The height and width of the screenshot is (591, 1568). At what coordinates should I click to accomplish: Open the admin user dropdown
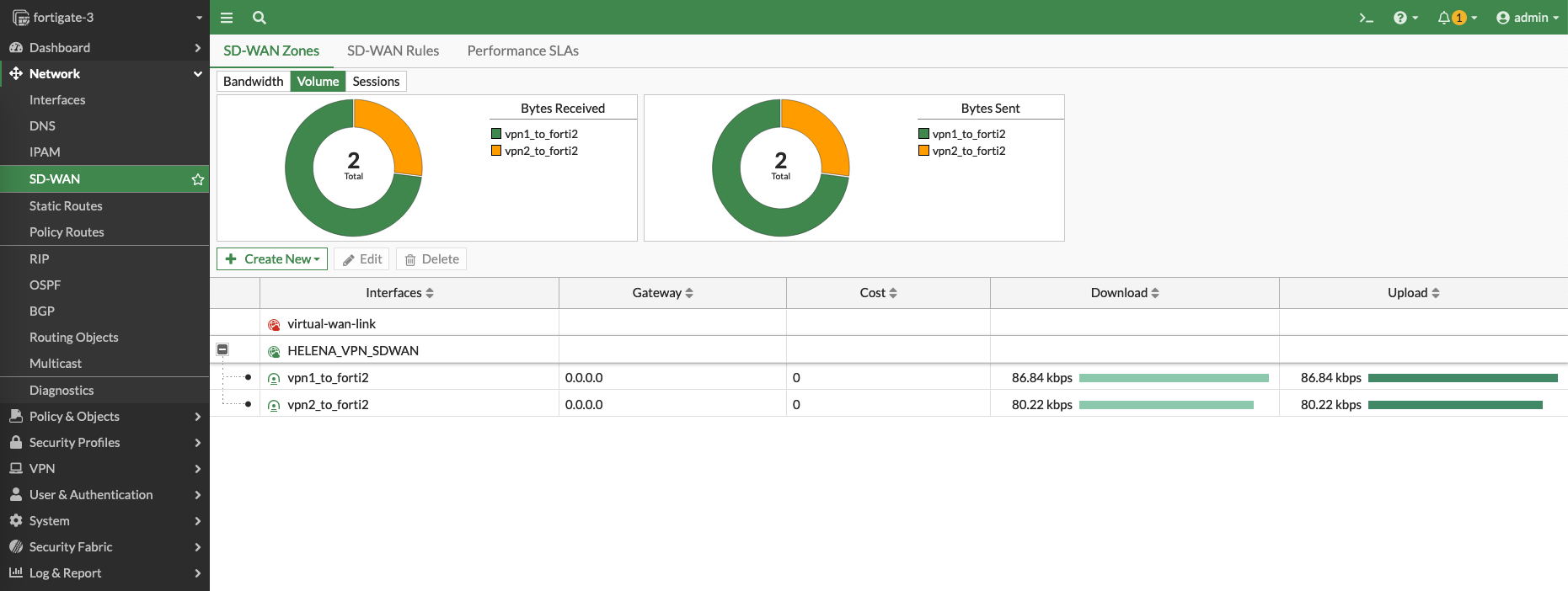pyautogui.click(x=1527, y=18)
